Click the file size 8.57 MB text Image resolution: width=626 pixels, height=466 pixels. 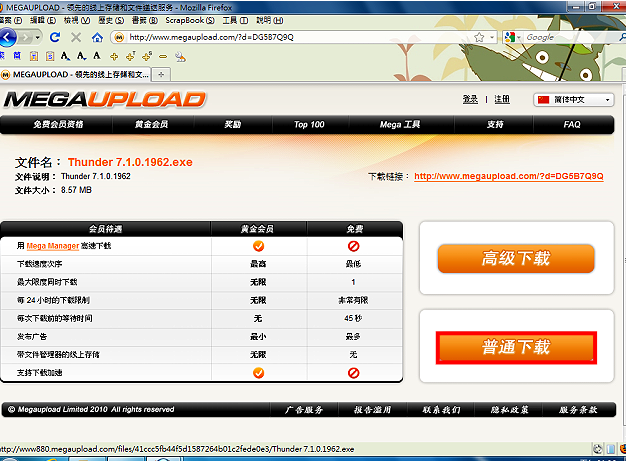(x=76, y=190)
